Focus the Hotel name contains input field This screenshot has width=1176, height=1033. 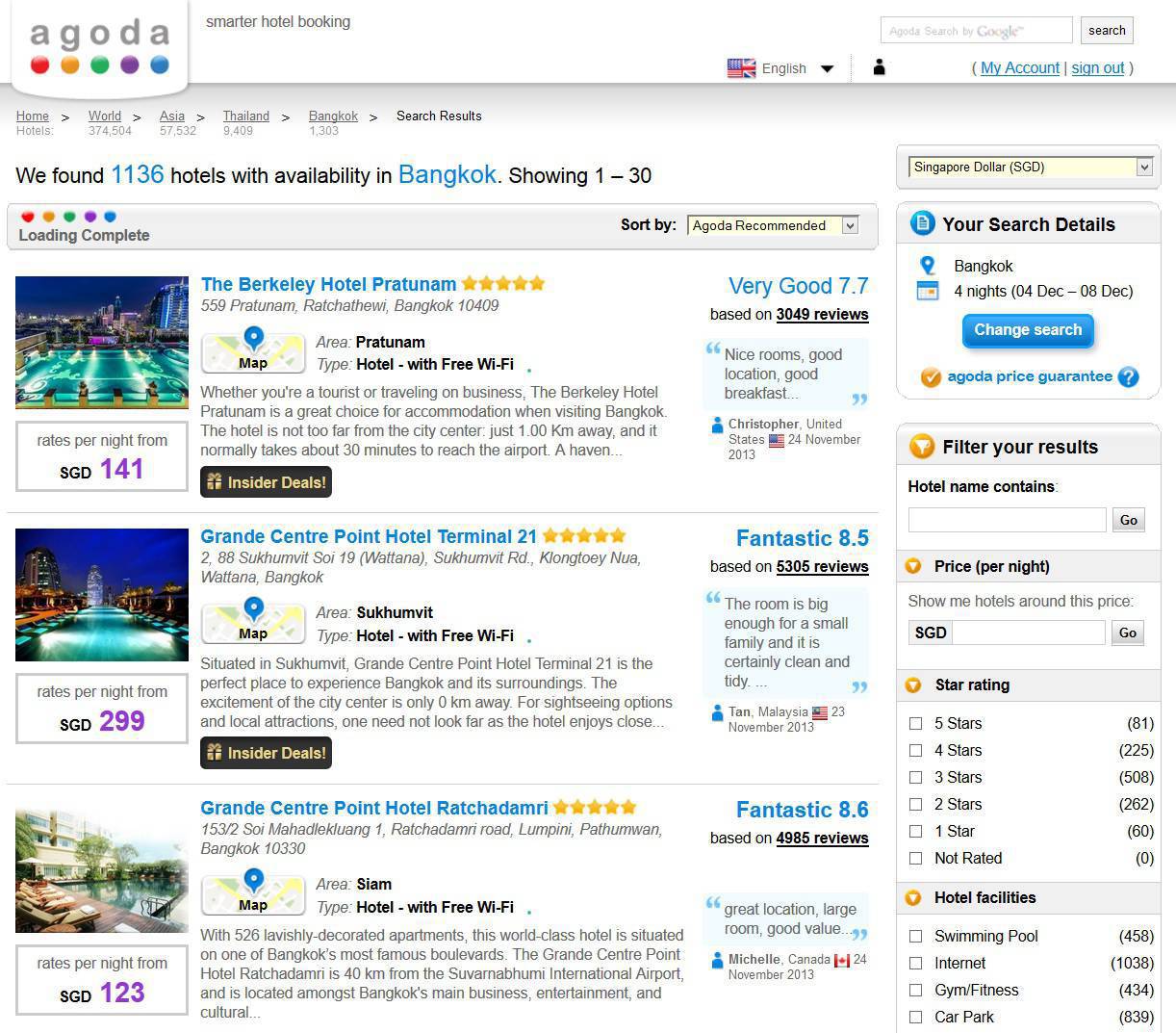1008,520
